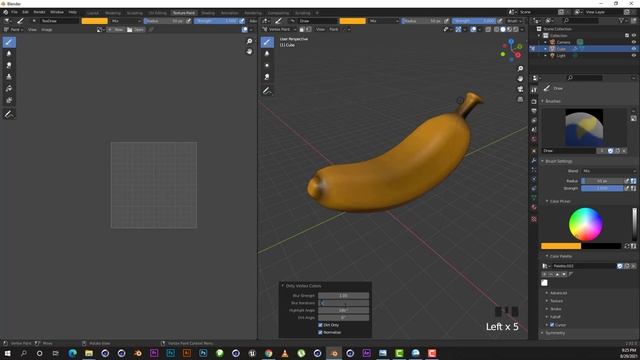Select the Smear tool in image editor toolbar

[9, 65]
